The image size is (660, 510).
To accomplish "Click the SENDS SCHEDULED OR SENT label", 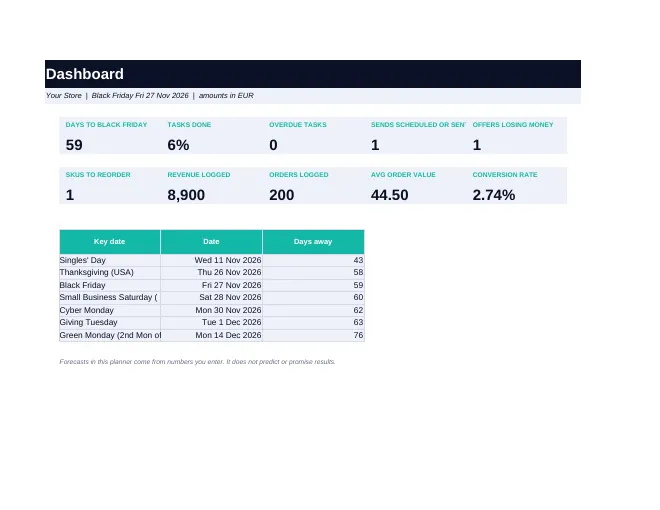I will (418, 125).
